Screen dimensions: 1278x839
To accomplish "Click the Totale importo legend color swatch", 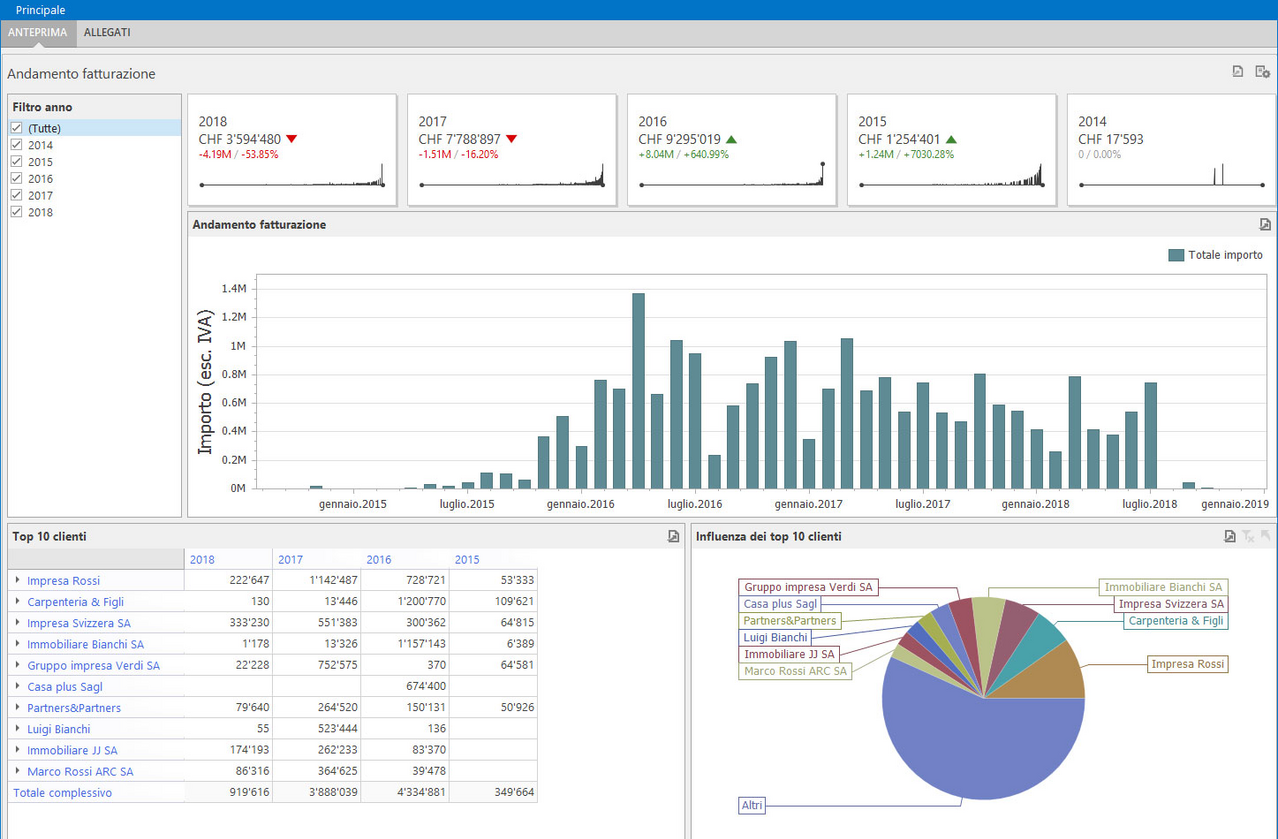I will (x=1176, y=255).
